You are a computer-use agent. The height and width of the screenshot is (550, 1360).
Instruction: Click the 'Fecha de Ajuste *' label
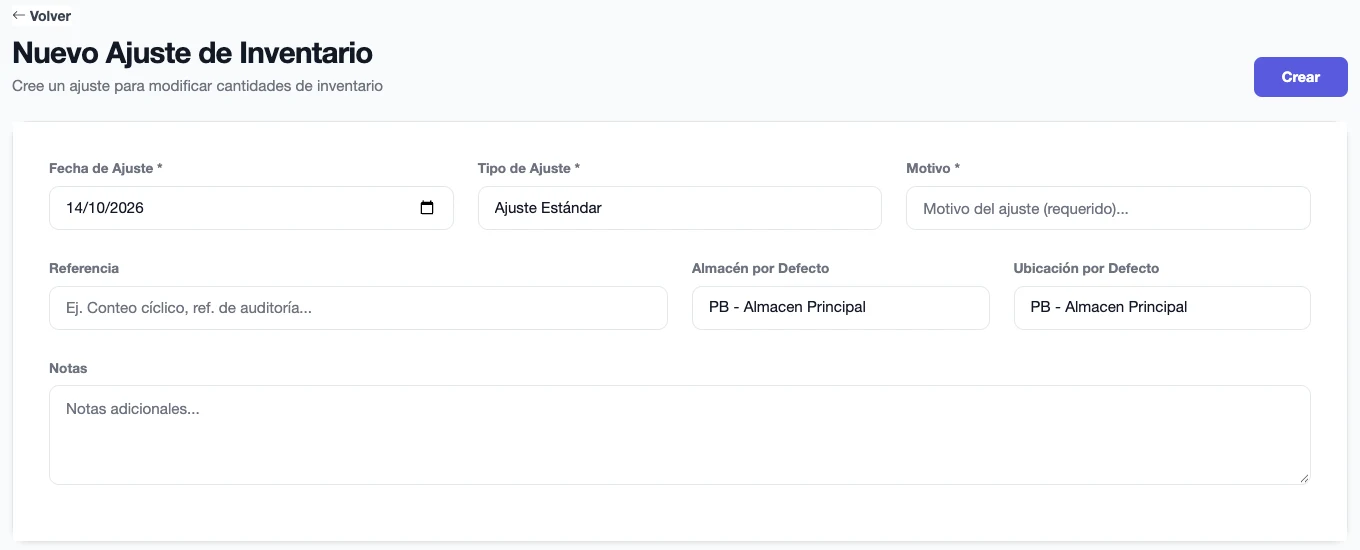coord(106,168)
